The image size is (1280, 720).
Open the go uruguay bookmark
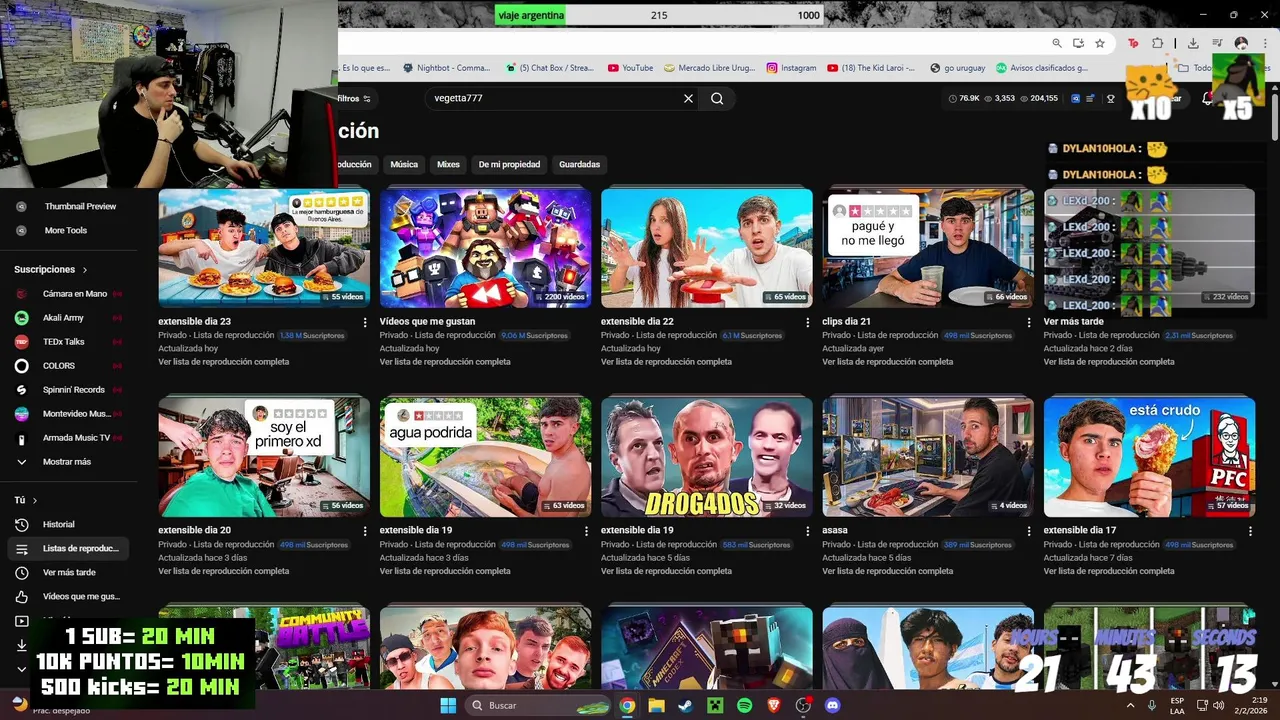958,68
